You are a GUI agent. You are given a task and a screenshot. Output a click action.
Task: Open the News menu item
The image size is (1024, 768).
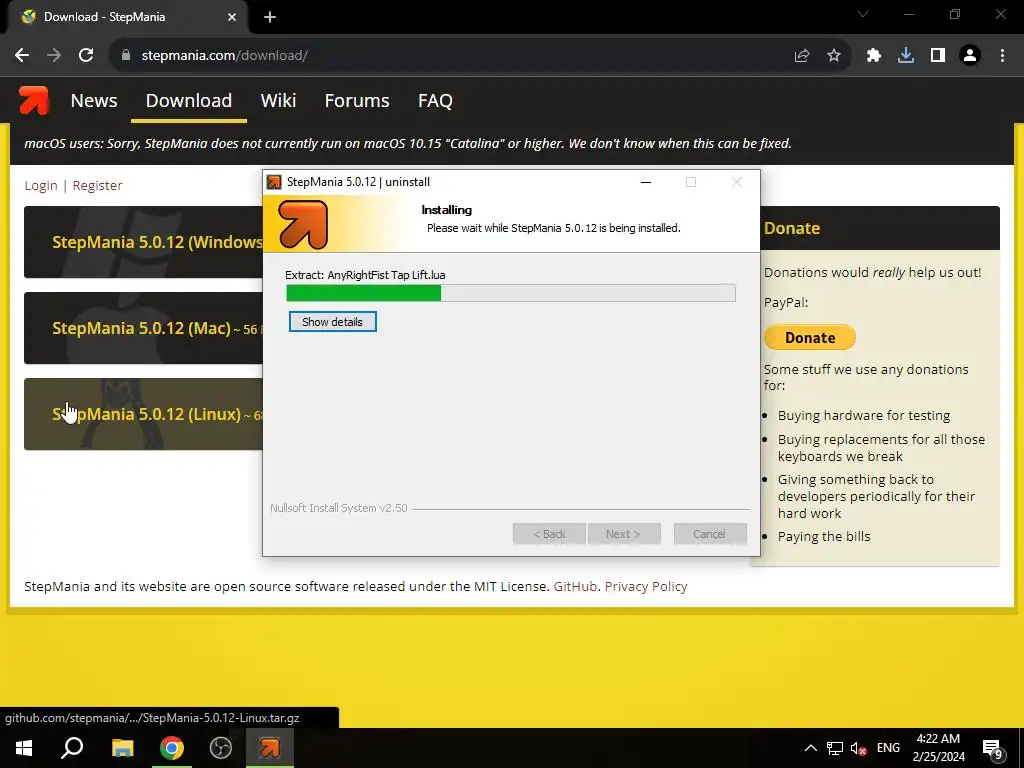pyautogui.click(x=94, y=101)
